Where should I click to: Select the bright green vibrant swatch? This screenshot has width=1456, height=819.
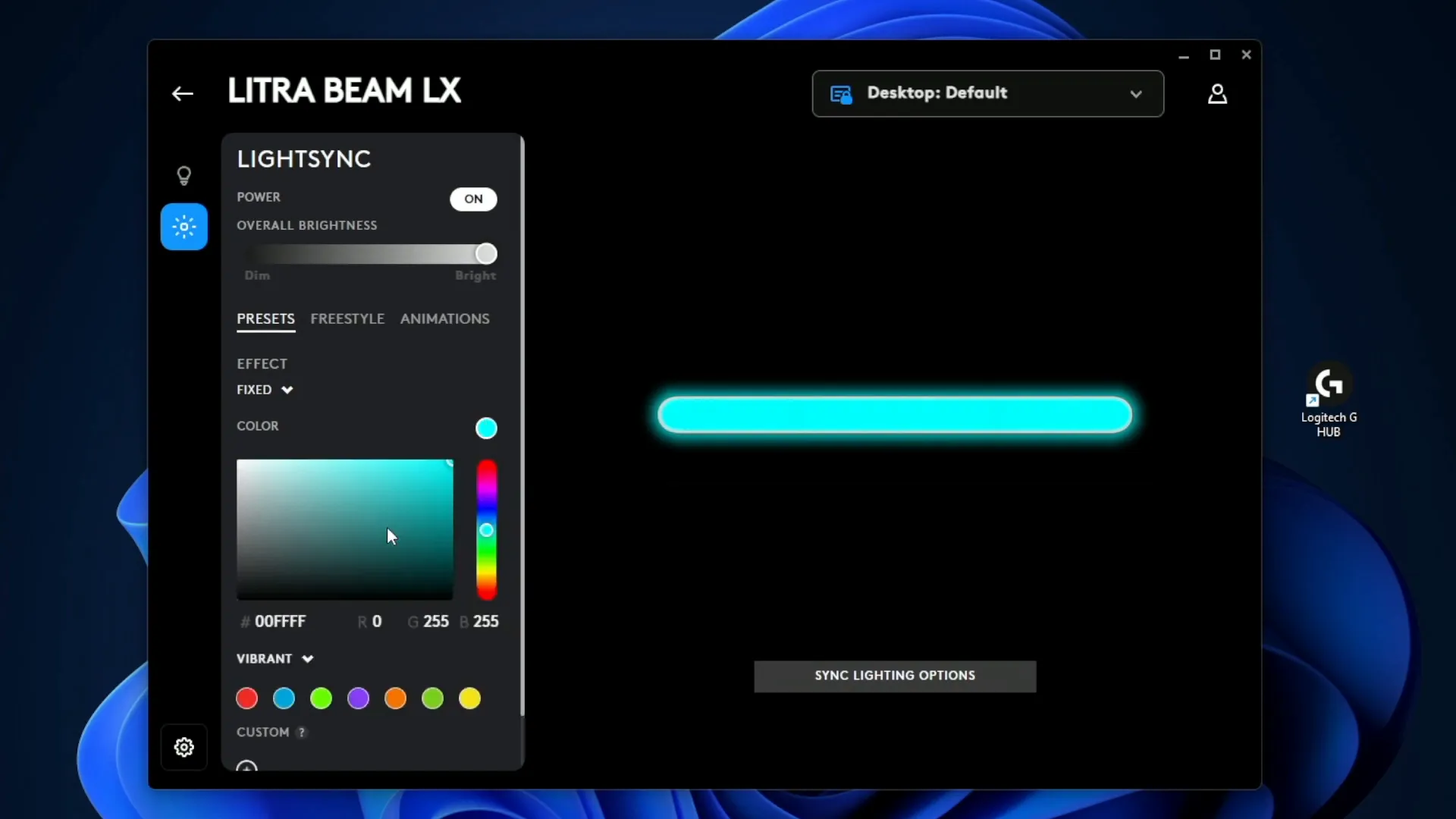pos(321,698)
